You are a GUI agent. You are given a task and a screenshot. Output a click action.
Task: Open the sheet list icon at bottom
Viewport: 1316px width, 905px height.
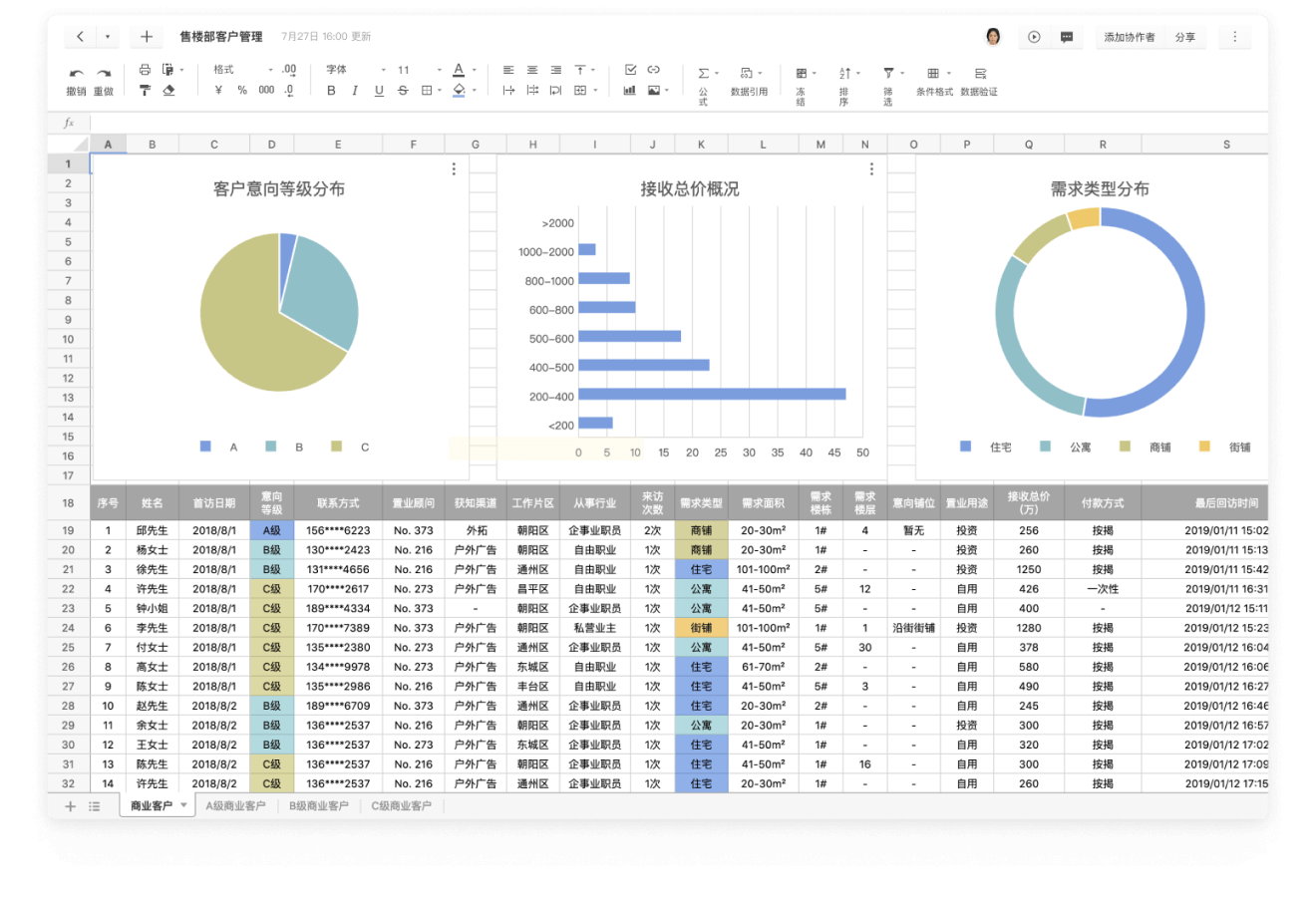95,806
